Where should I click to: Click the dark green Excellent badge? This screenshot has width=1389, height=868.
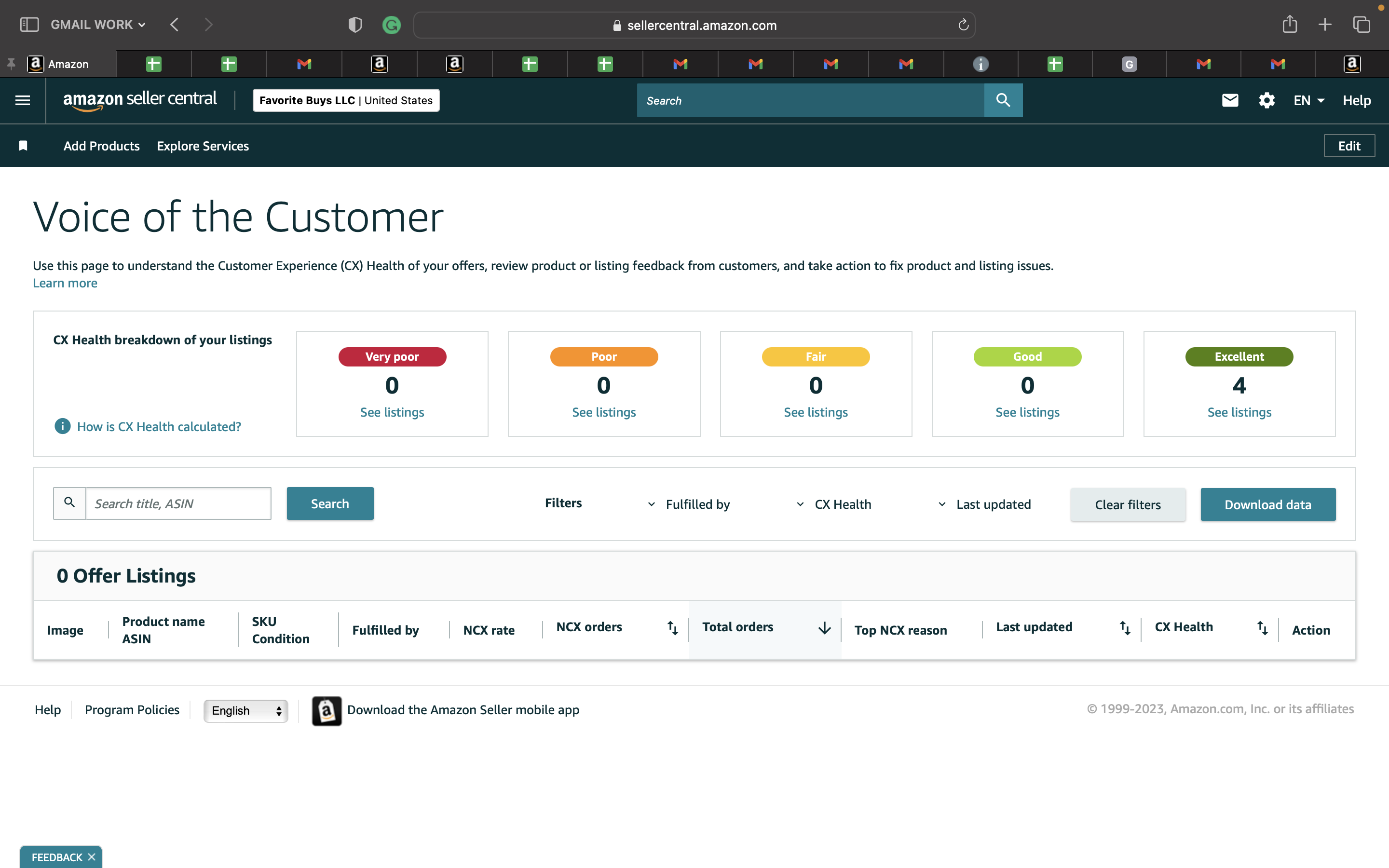(1239, 356)
